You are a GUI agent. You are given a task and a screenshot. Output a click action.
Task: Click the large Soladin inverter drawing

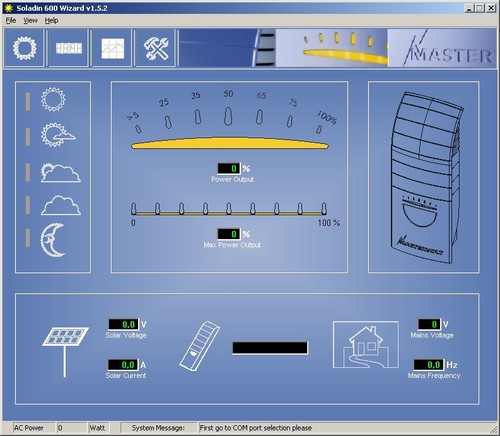427,177
